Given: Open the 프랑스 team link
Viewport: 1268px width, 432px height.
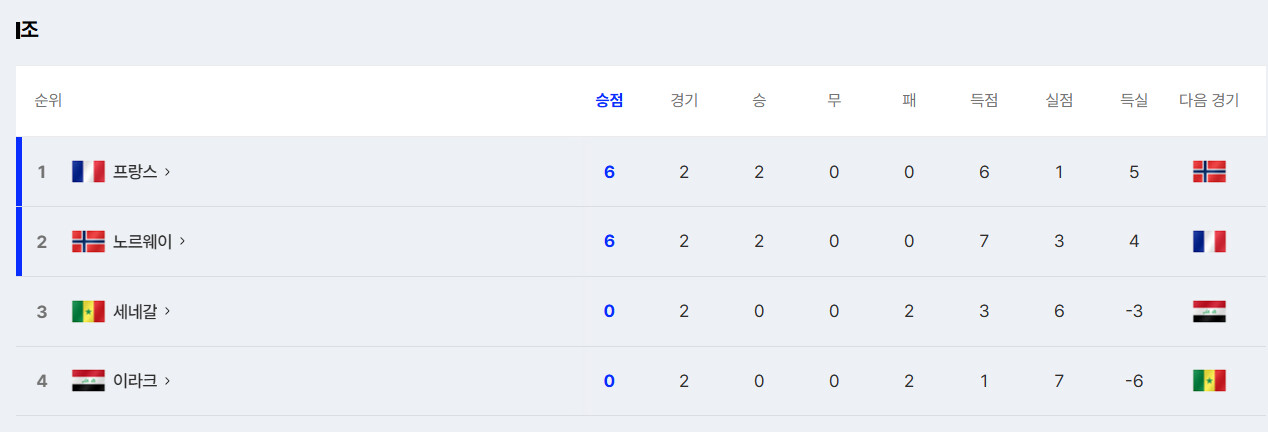Looking at the screenshot, I should point(135,172).
